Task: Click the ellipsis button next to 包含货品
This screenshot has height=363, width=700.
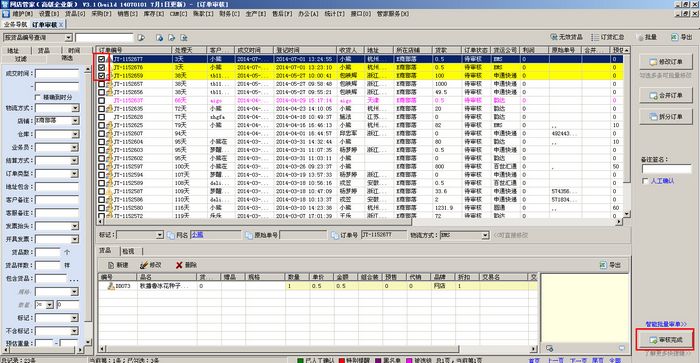Action: 74,279
